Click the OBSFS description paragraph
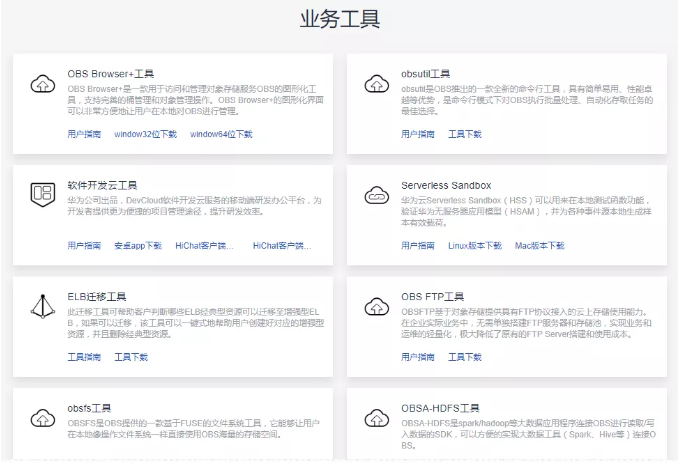 coord(193,429)
